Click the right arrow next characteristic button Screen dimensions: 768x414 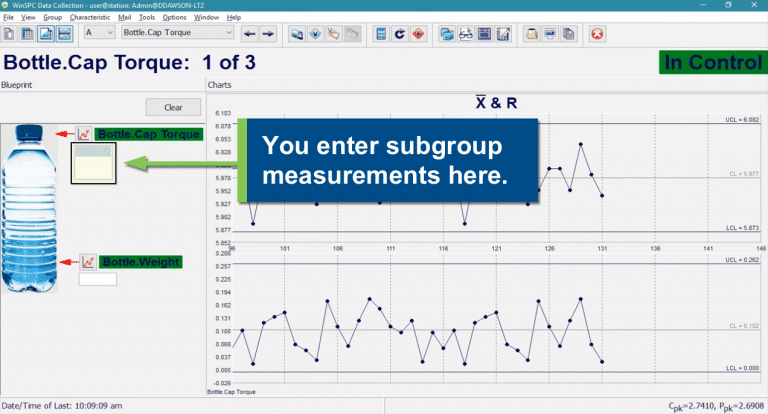(x=268, y=33)
